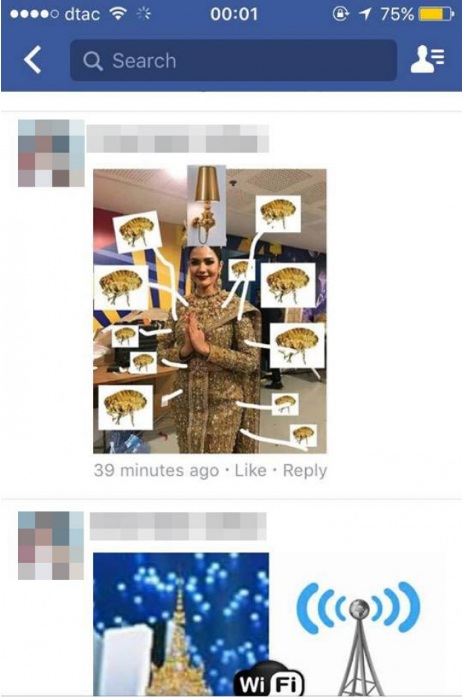
Task: Open the blue sparkle pagoda image
Action: point(181,624)
